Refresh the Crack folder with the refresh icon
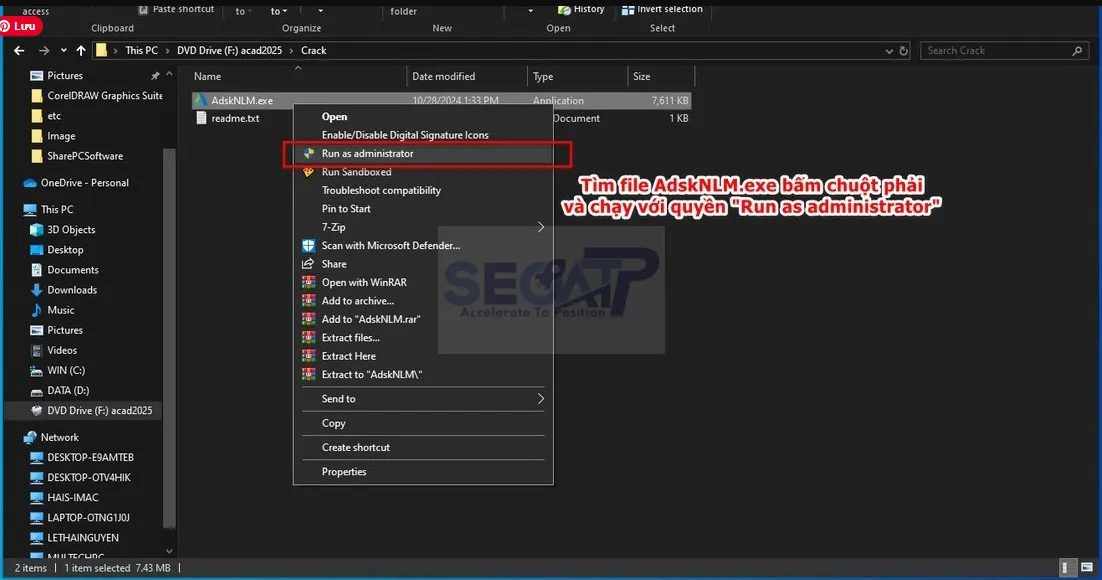Image resolution: width=1102 pixels, height=580 pixels. point(903,50)
